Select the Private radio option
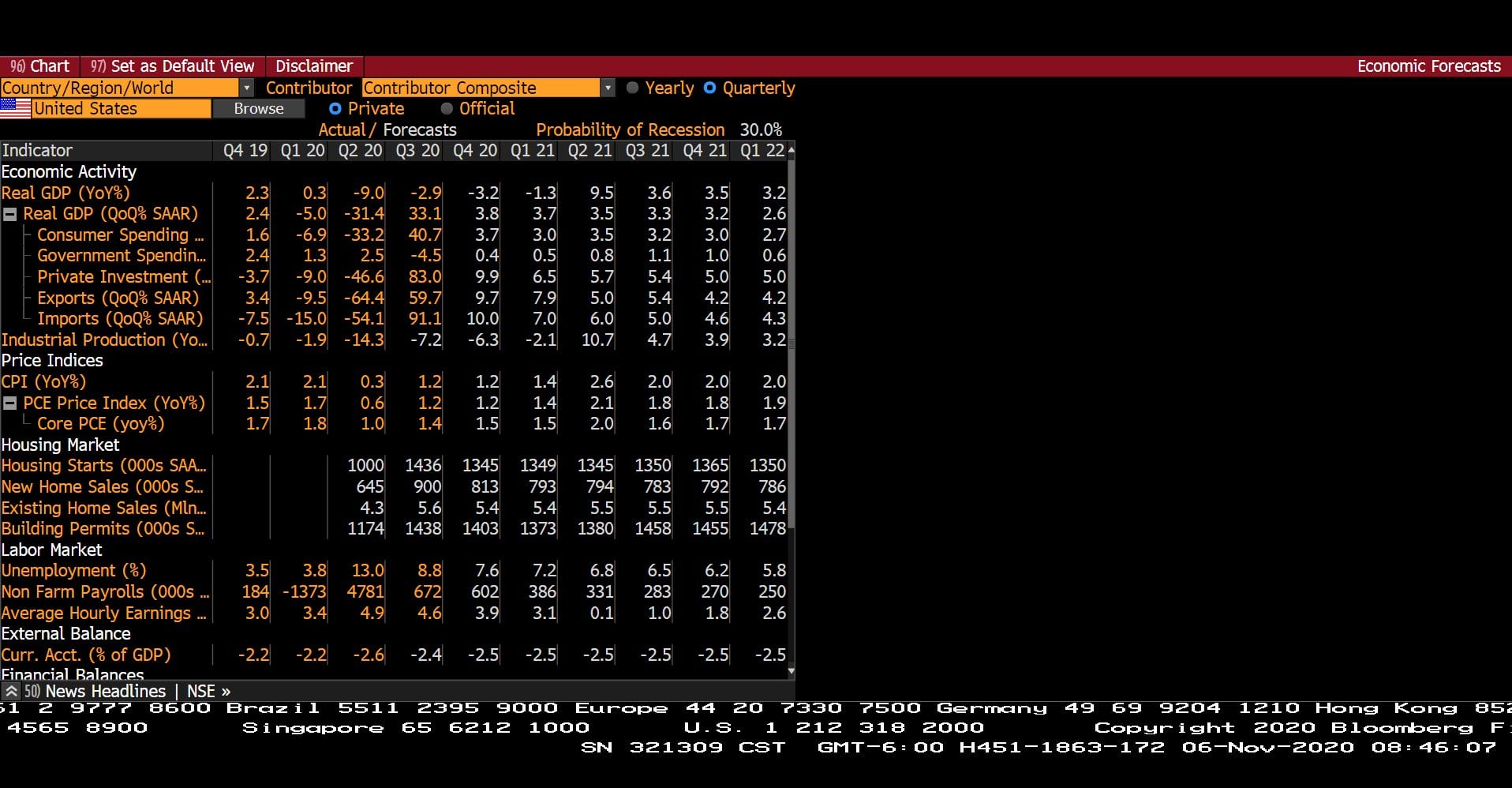The height and width of the screenshot is (788, 1512). [x=335, y=109]
